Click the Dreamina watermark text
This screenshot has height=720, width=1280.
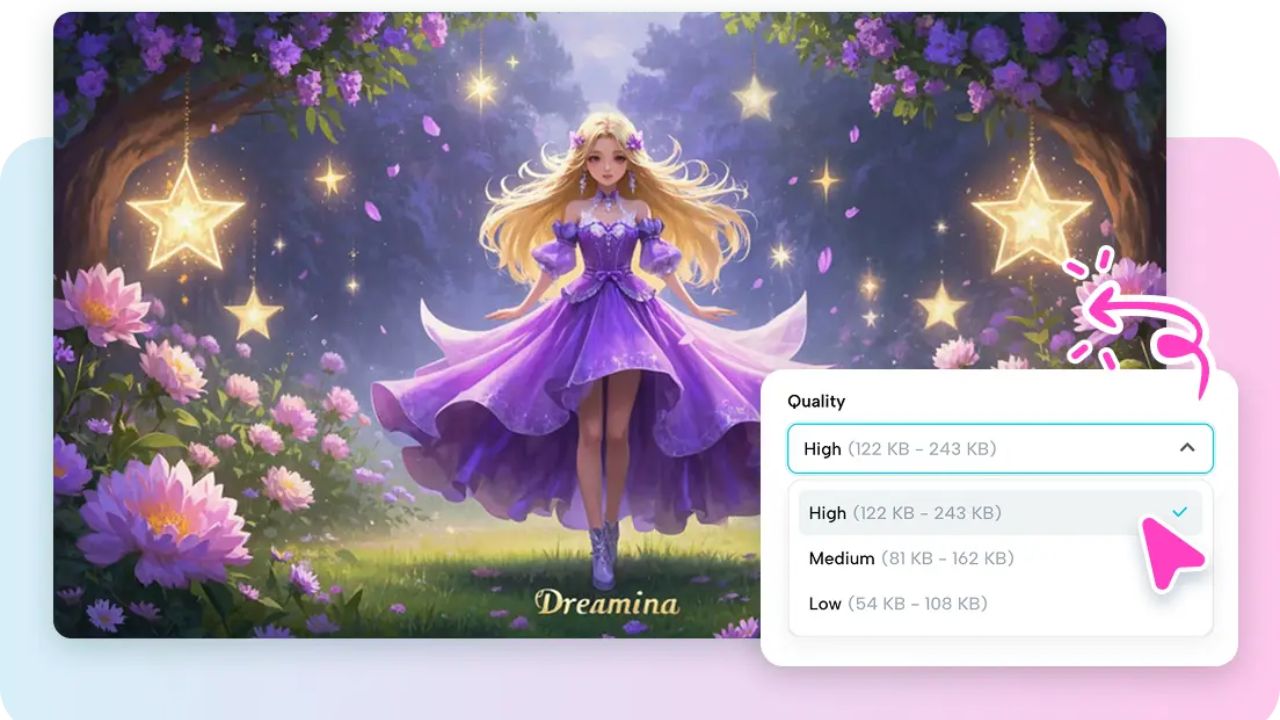click(x=606, y=601)
